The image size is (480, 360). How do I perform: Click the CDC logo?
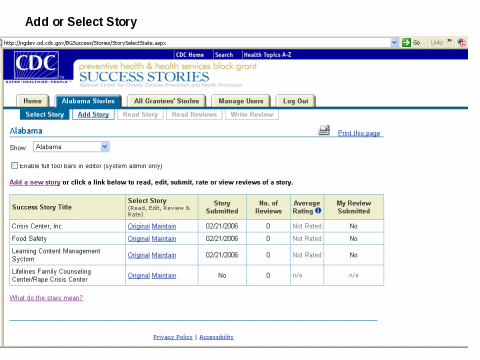[36, 65]
